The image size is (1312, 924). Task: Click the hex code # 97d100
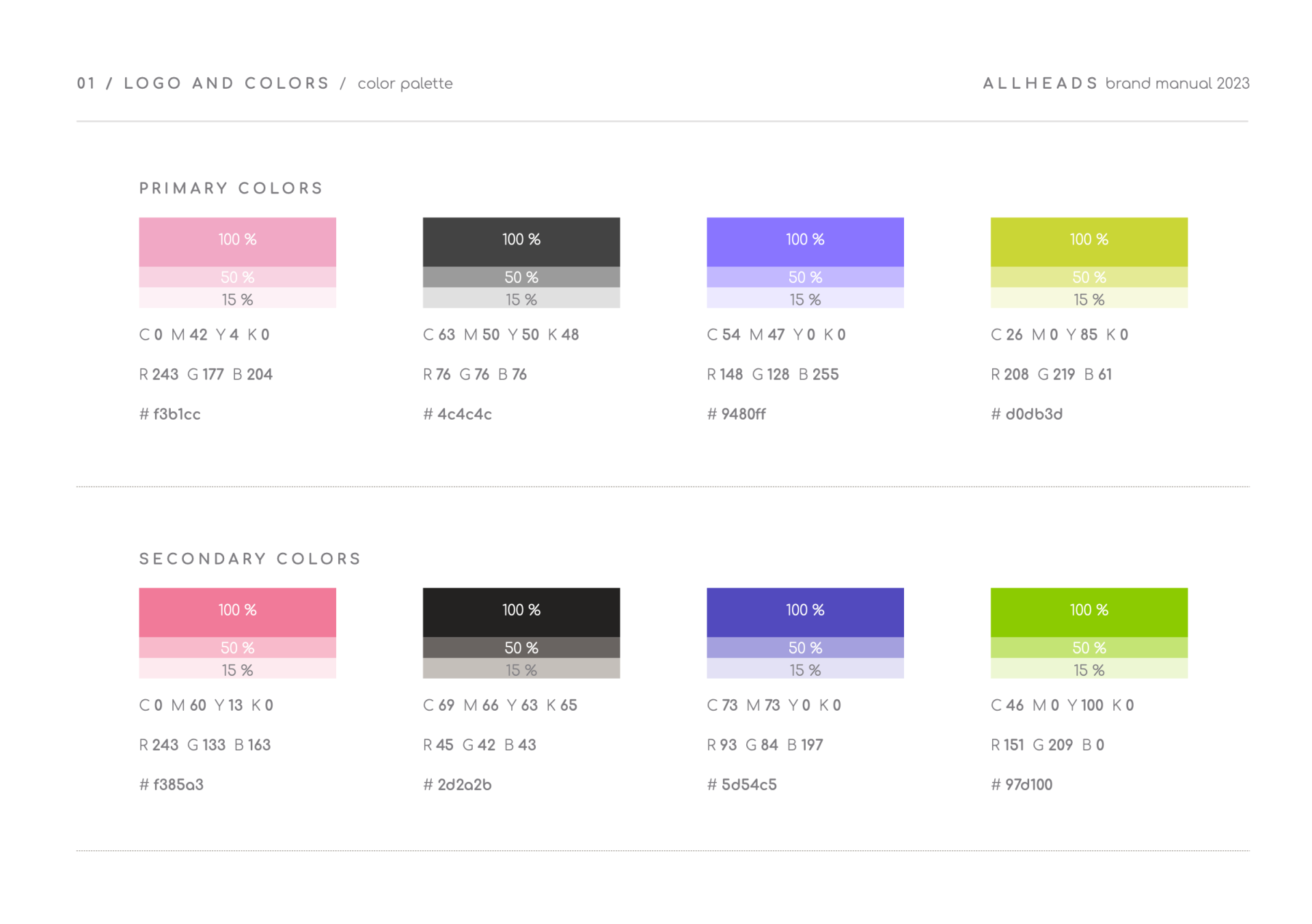point(1022,785)
